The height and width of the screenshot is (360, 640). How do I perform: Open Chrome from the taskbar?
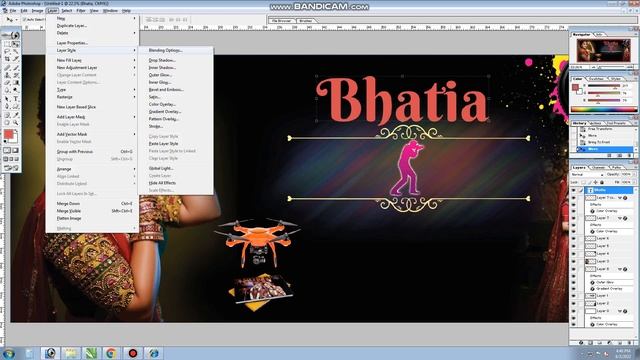click(111, 353)
